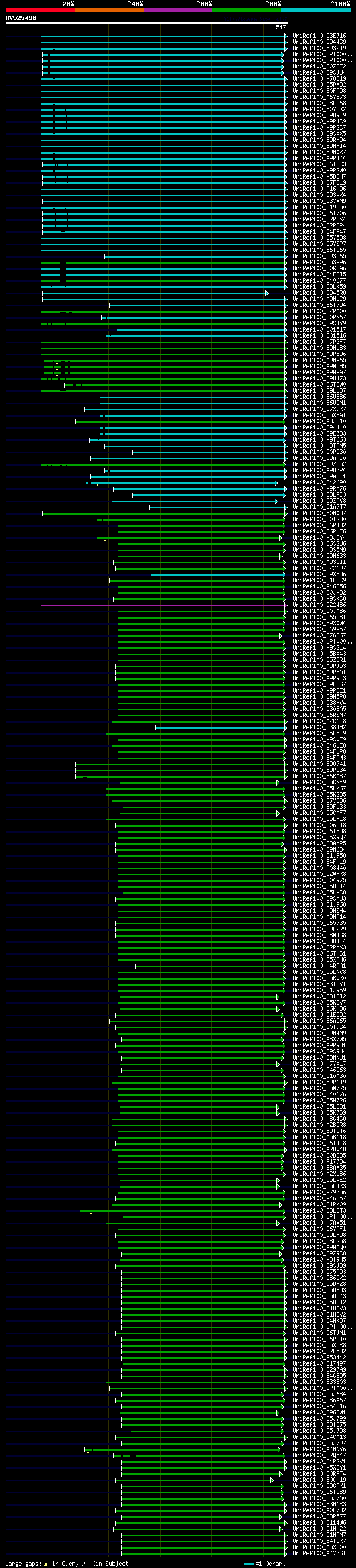Select the UniRef100_A8JE10 label
The image size is (356, 1568).
point(319,421)
